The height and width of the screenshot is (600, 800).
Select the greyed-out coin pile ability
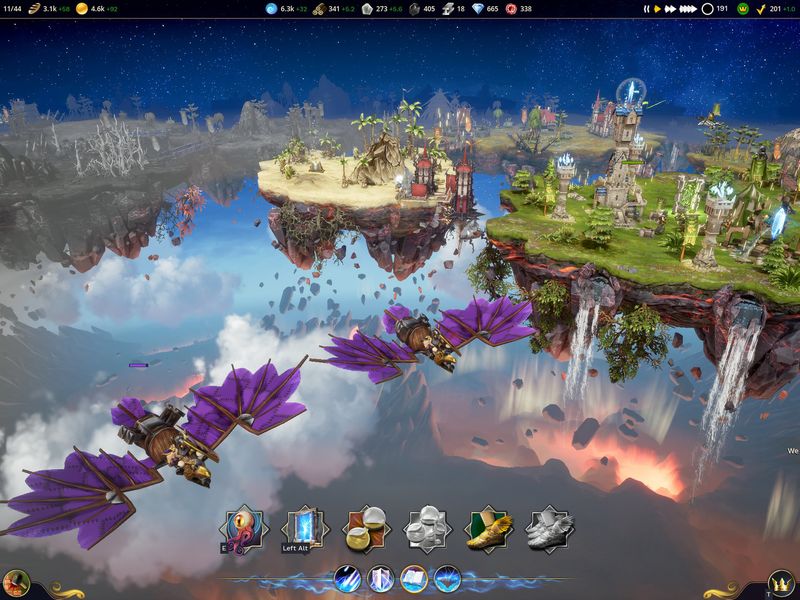(x=428, y=530)
